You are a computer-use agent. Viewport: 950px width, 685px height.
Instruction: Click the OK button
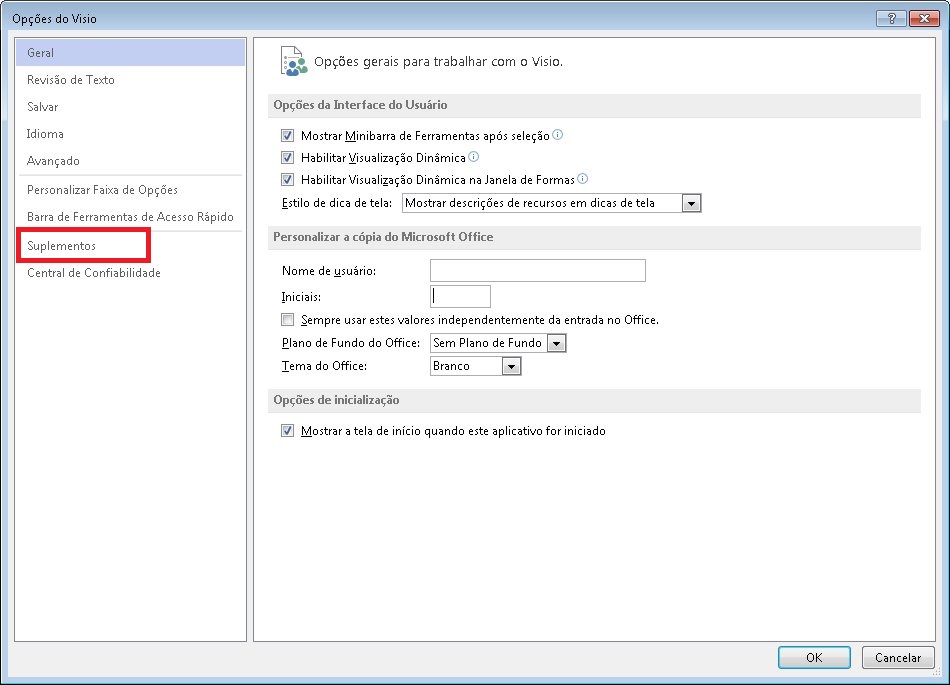tap(813, 657)
